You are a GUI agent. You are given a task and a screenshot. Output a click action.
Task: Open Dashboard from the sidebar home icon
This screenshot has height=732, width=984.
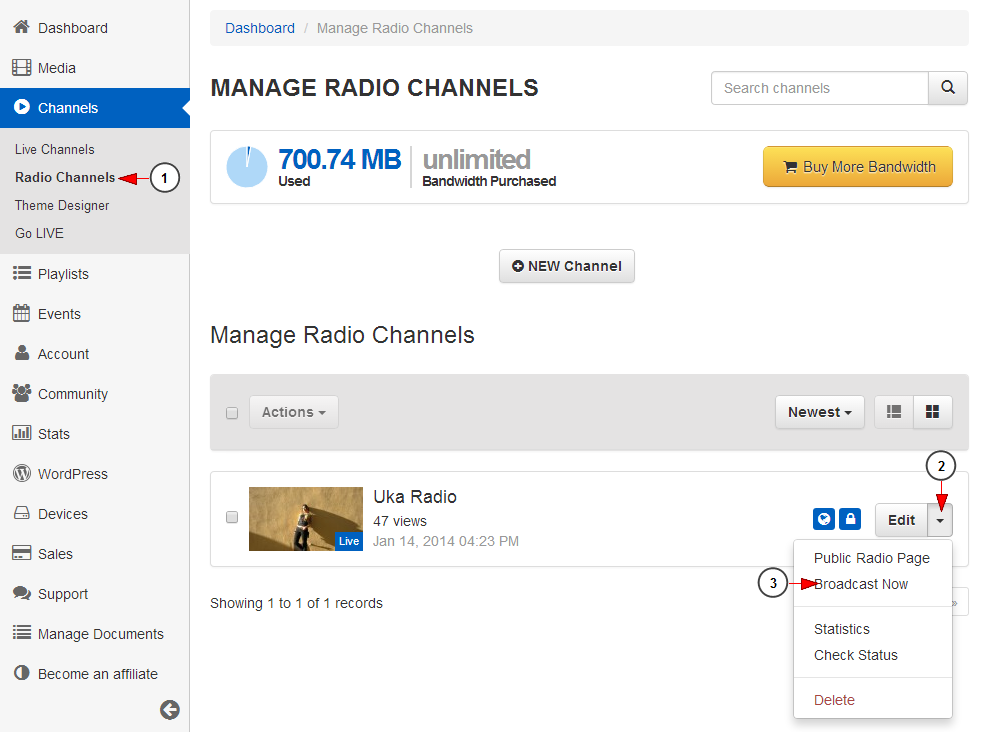coord(22,28)
